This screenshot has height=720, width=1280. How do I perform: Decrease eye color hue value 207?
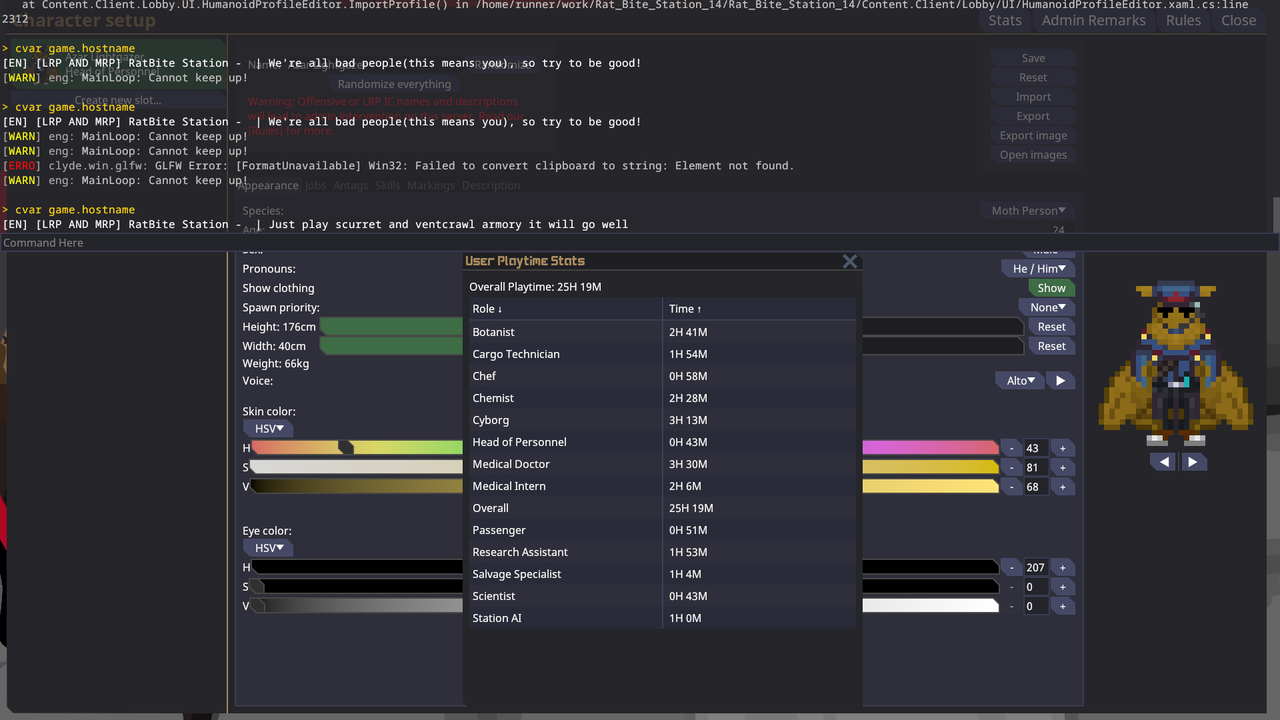(x=1012, y=567)
